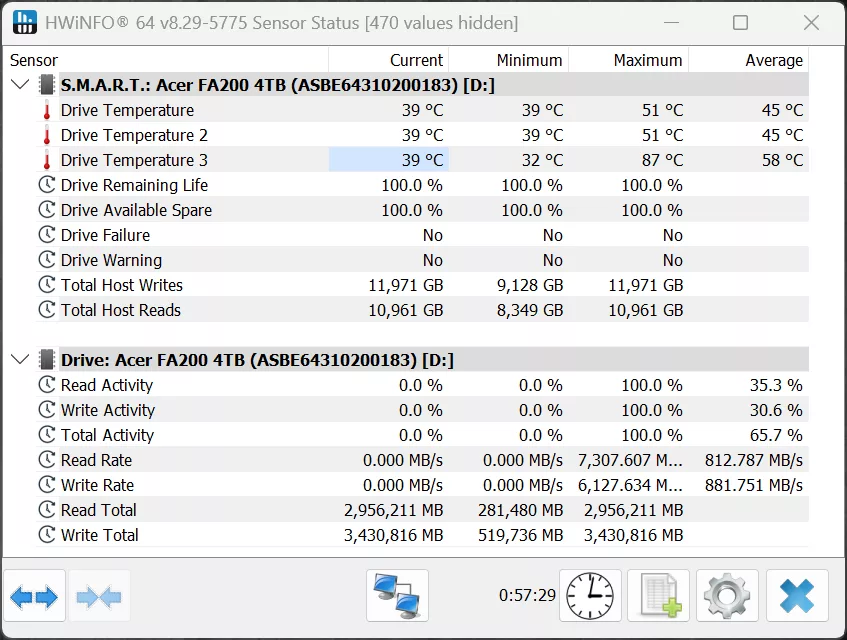Click clock icon beside Drive Remaining Life

pos(47,185)
